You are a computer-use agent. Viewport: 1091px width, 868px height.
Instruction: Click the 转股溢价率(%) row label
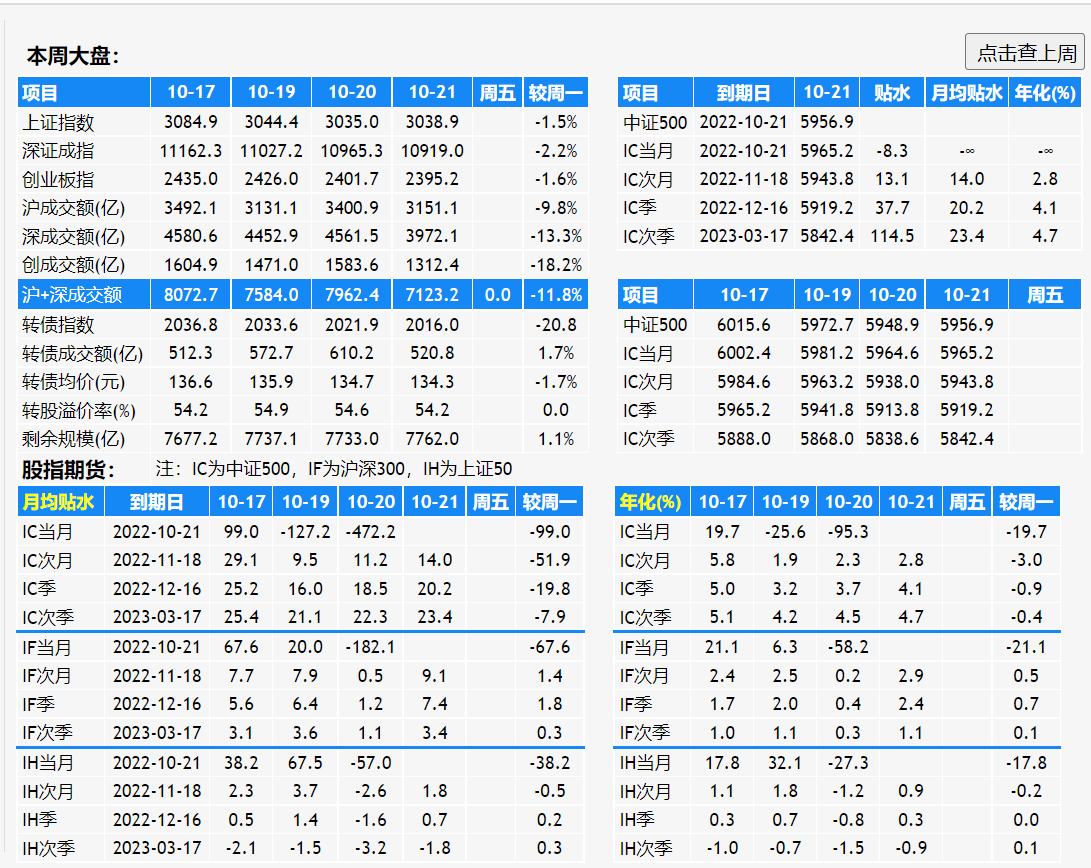pos(79,410)
